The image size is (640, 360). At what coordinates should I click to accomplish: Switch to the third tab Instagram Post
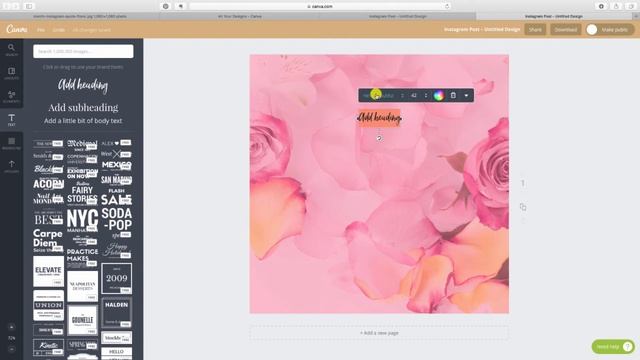[397, 16]
